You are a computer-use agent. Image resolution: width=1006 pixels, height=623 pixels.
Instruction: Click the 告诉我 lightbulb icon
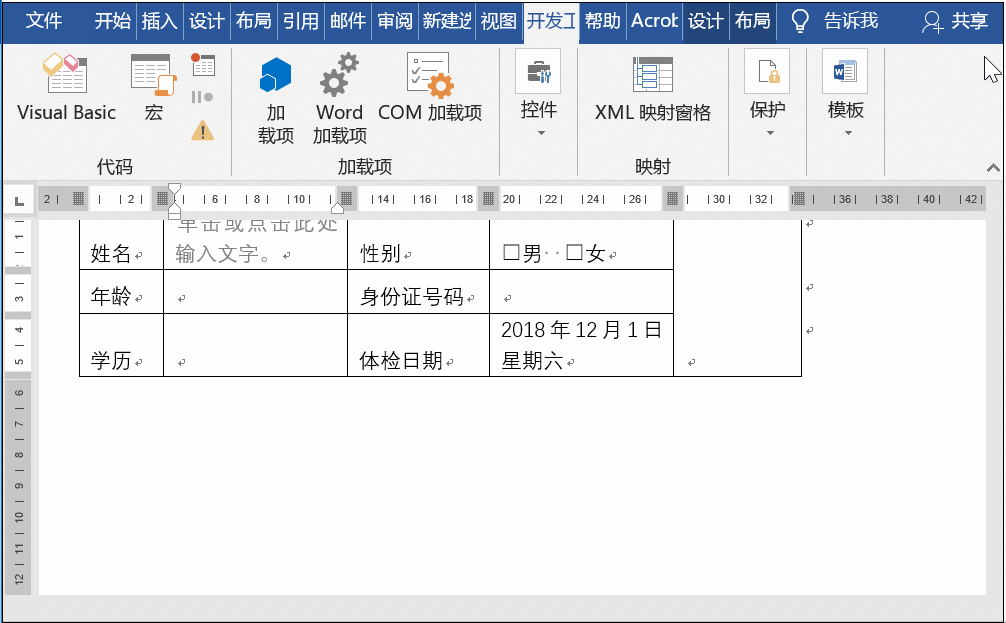pyautogui.click(x=800, y=21)
